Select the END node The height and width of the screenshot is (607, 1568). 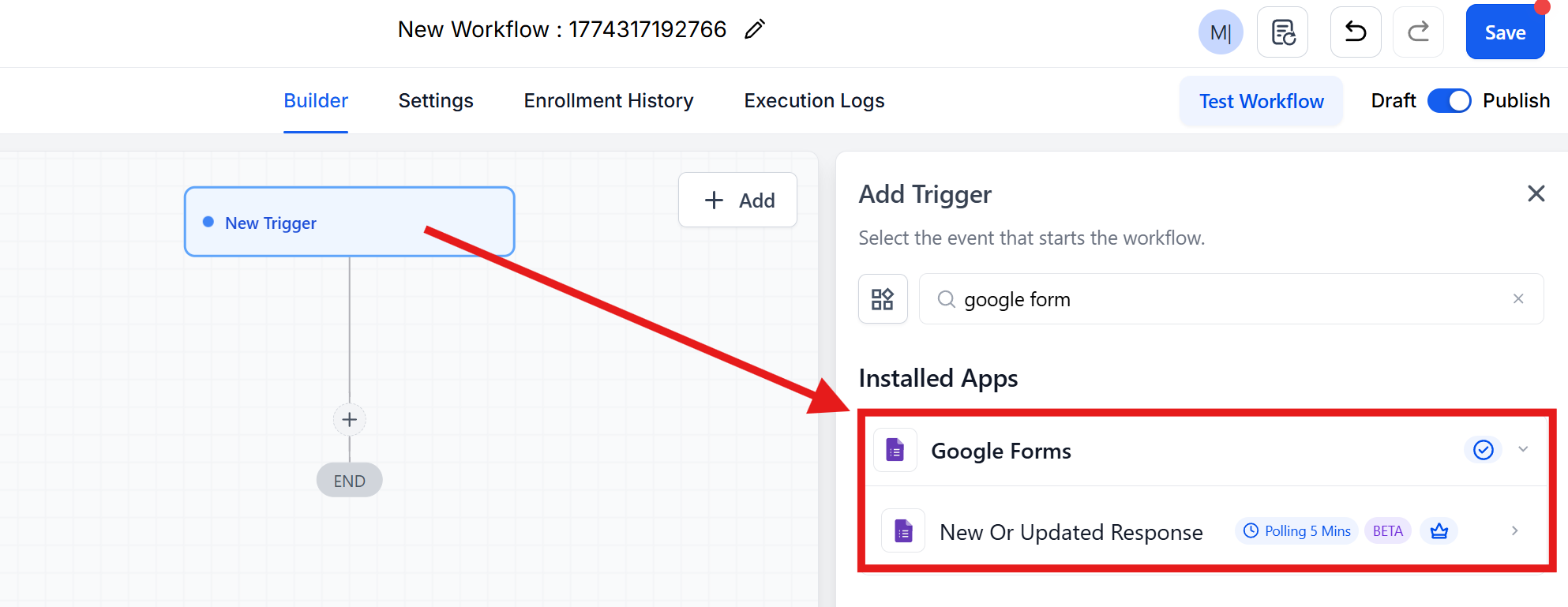[x=350, y=481]
